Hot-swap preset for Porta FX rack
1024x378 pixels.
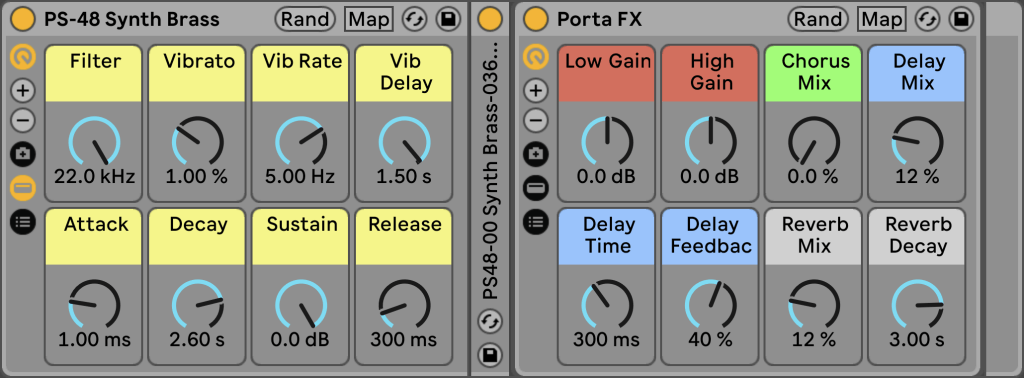coord(926,19)
